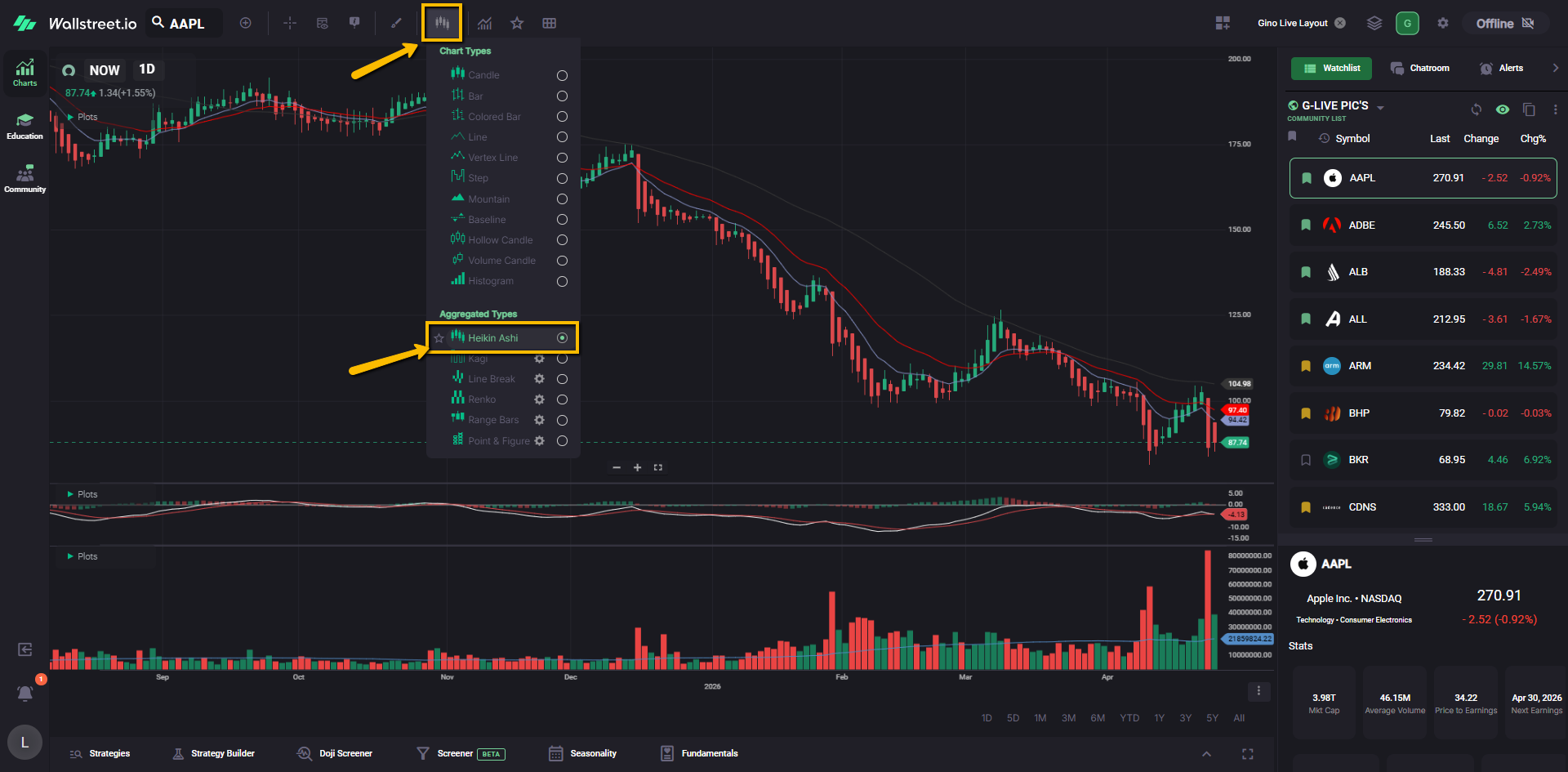Refresh the G-LIVE PIC'S watchlist

(x=1476, y=109)
